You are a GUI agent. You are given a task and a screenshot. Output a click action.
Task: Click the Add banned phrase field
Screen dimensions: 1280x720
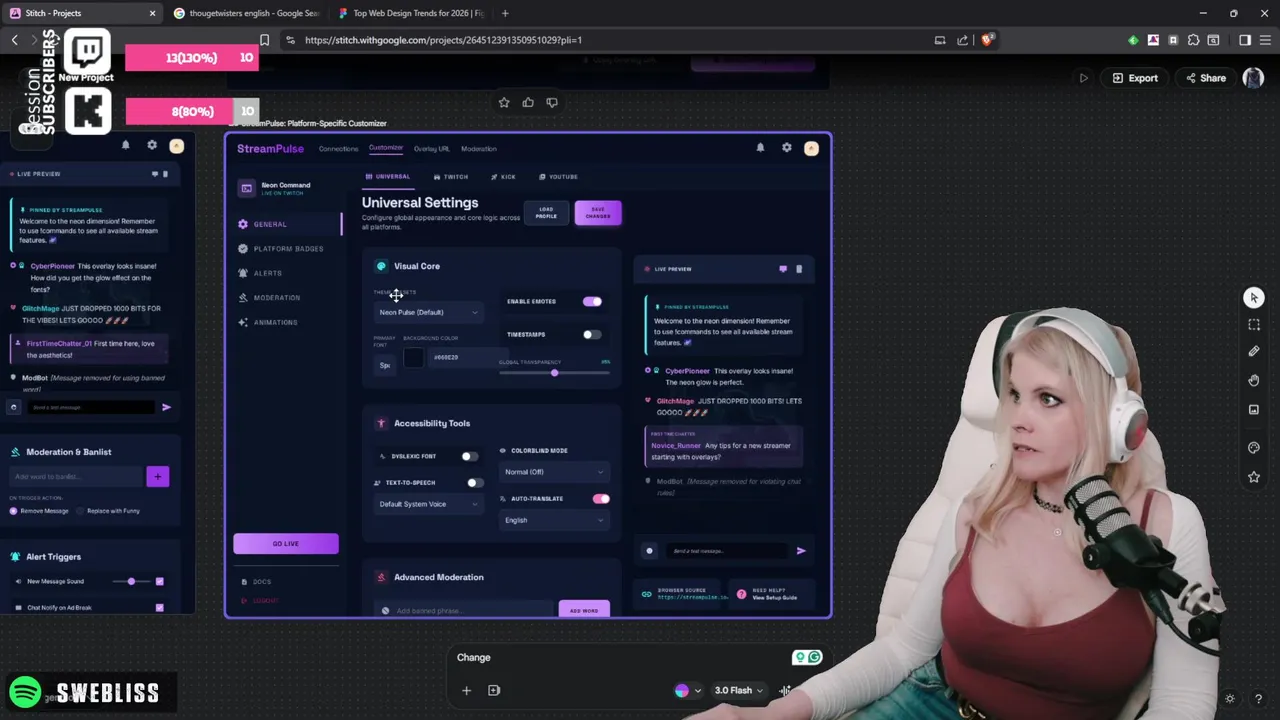(x=465, y=611)
